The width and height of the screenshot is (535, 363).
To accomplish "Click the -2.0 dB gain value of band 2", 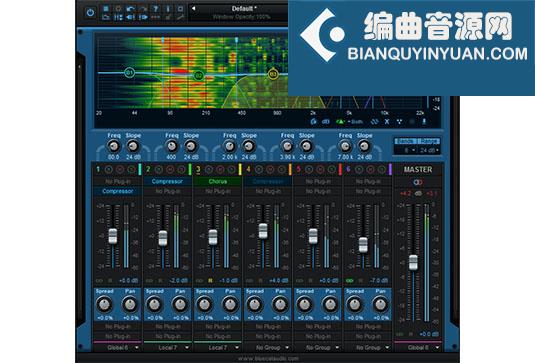I will click(x=179, y=280).
